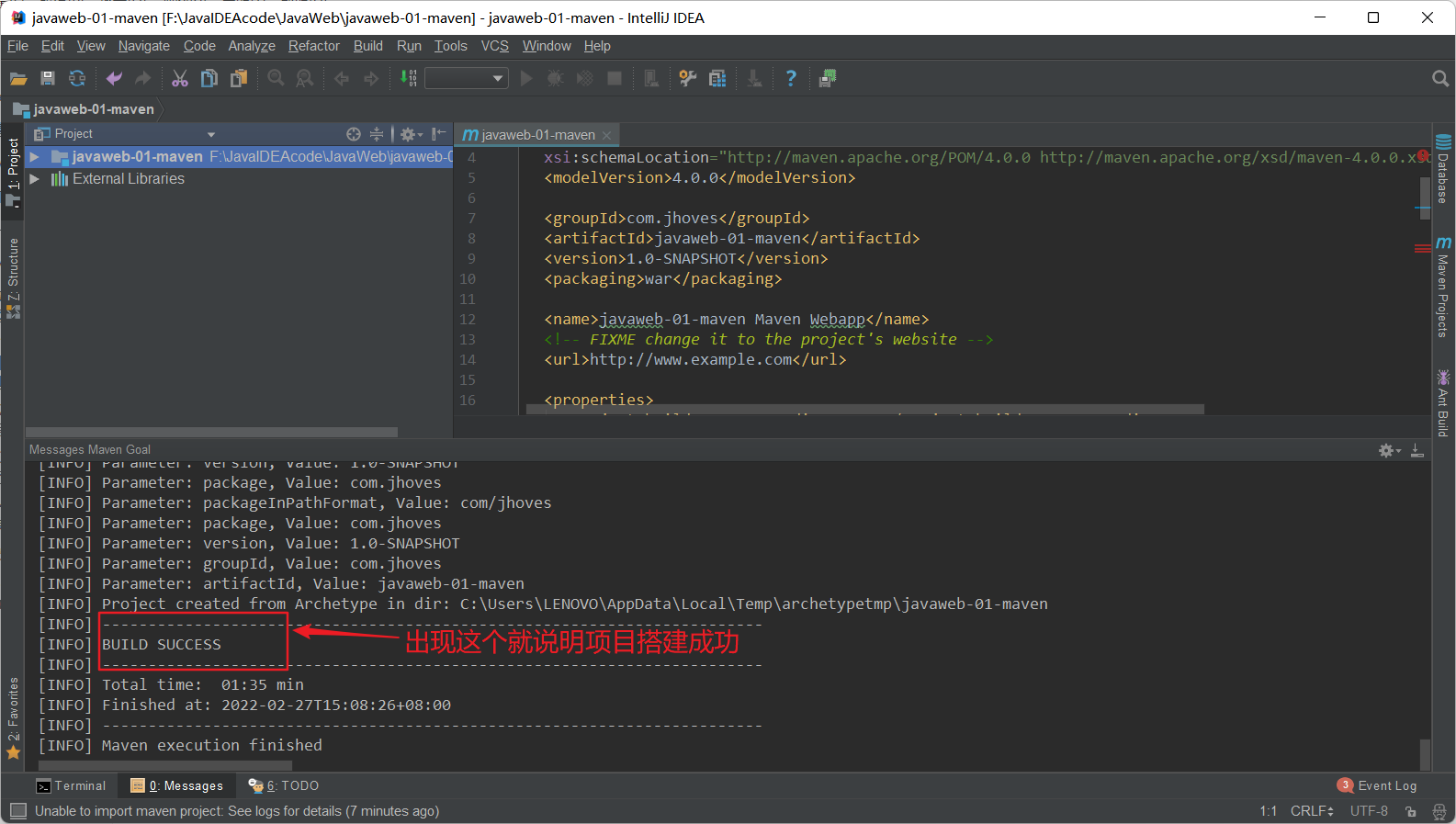Switch to the 0: Messages tool window
Screen dimensions: 1456x824
click(177, 786)
